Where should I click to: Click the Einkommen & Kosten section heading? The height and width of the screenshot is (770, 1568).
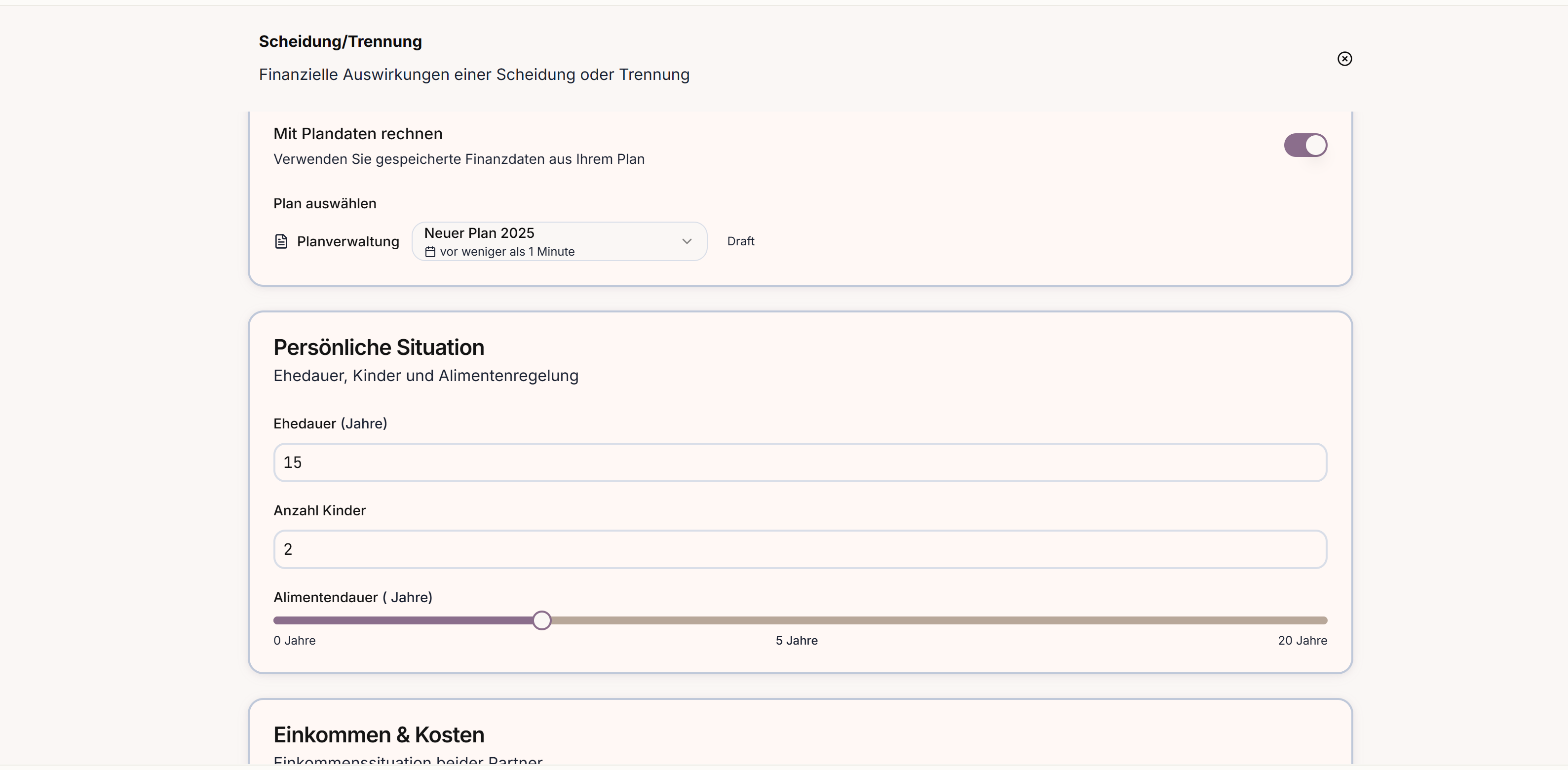378,734
